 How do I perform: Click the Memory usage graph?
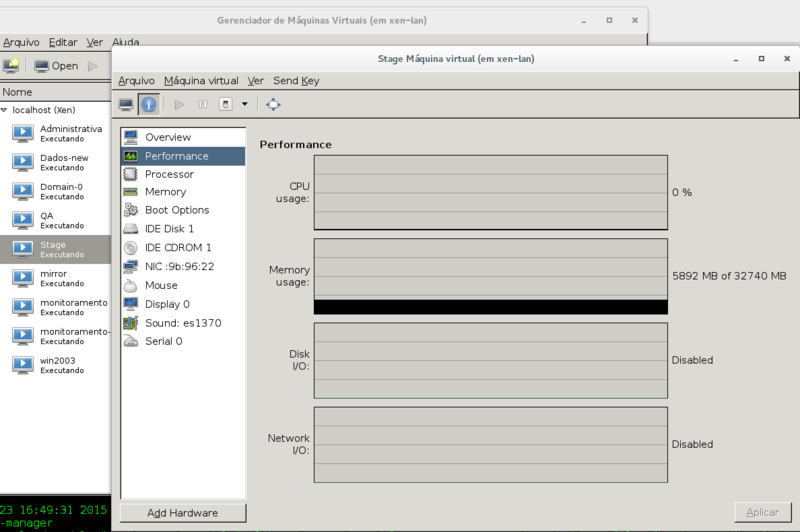pyautogui.click(x=491, y=276)
